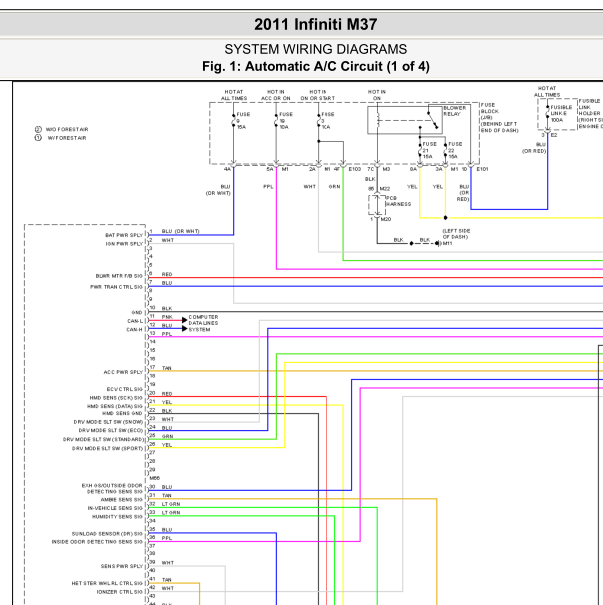The width and height of the screenshot is (603, 605).
Task: Click the E103 connector label
Action: pyautogui.click(x=355, y=169)
